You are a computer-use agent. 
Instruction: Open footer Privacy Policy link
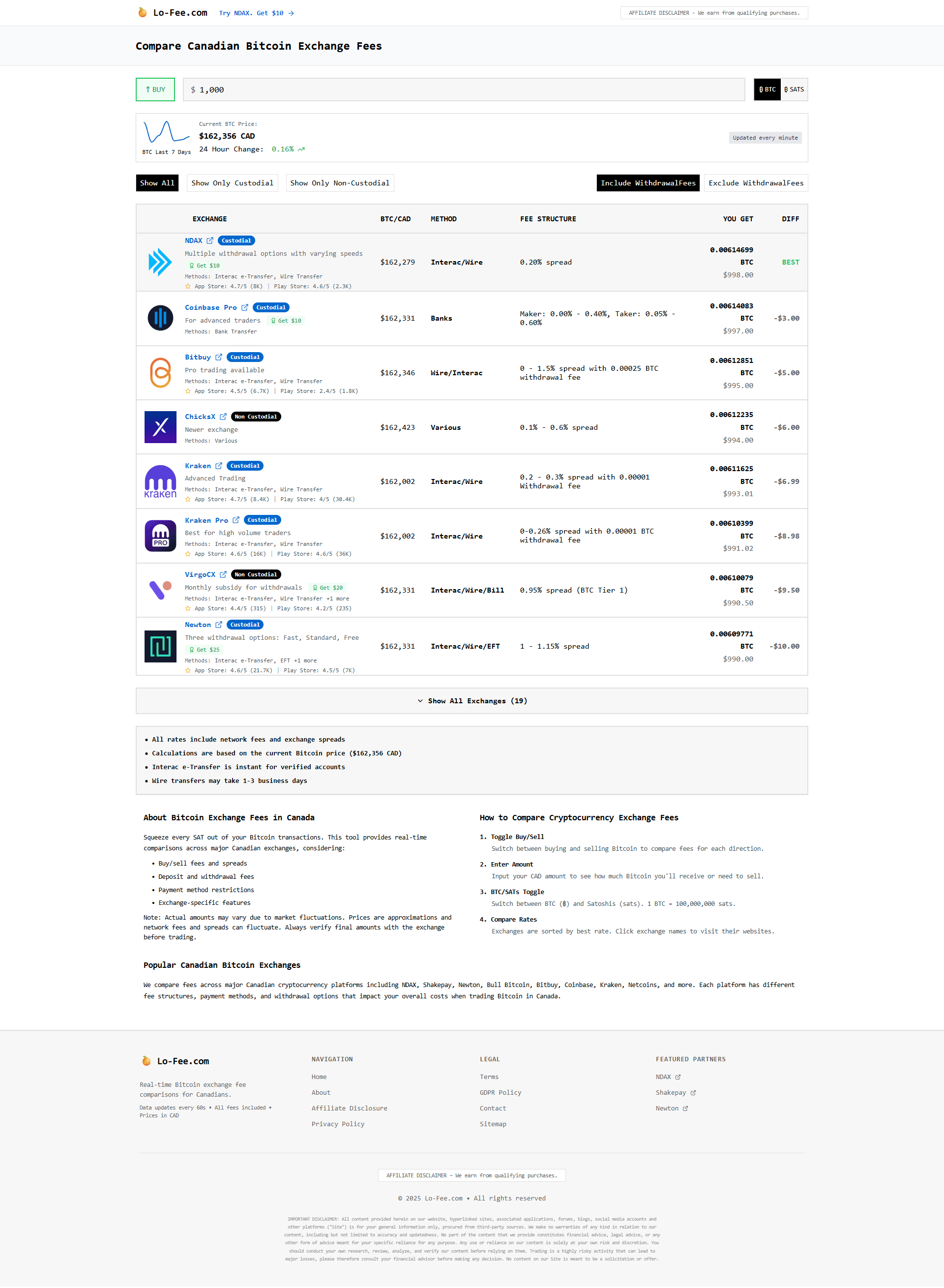338,1124
